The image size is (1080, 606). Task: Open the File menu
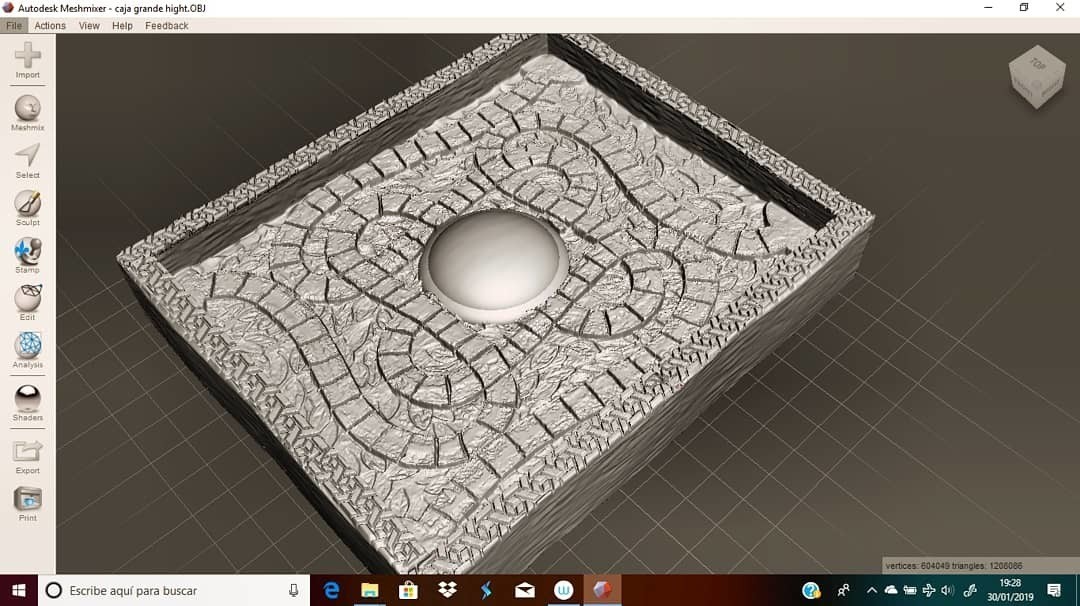pos(14,25)
